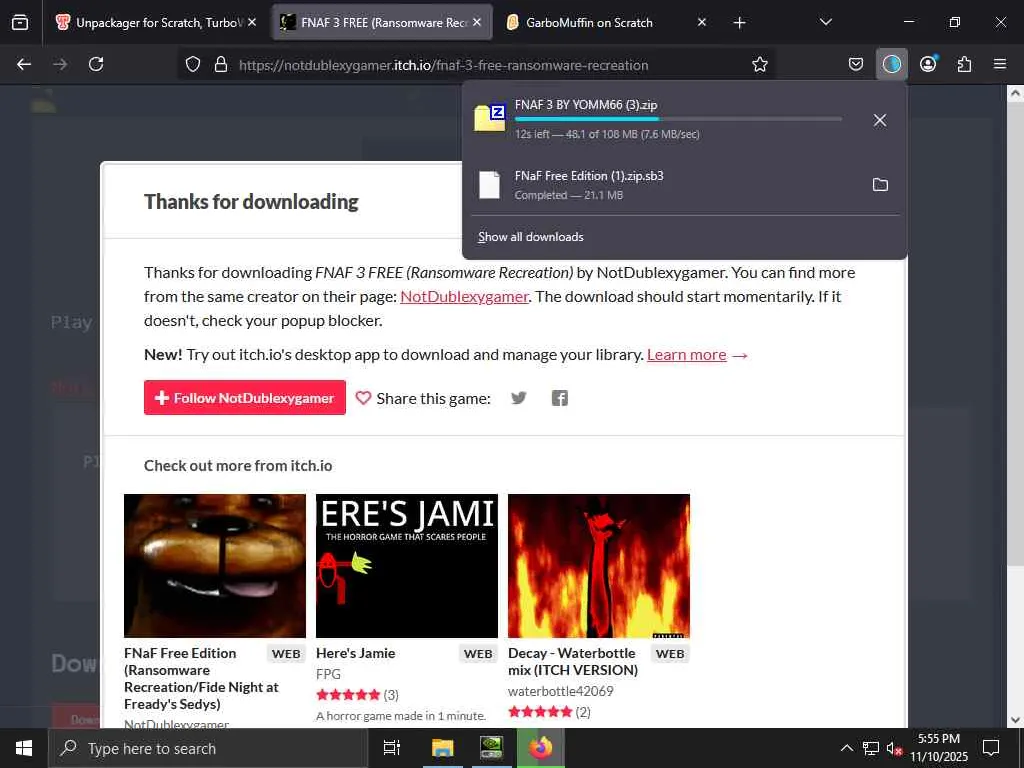Open the notification center icon
This screenshot has height=768, width=1024.
(991, 748)
